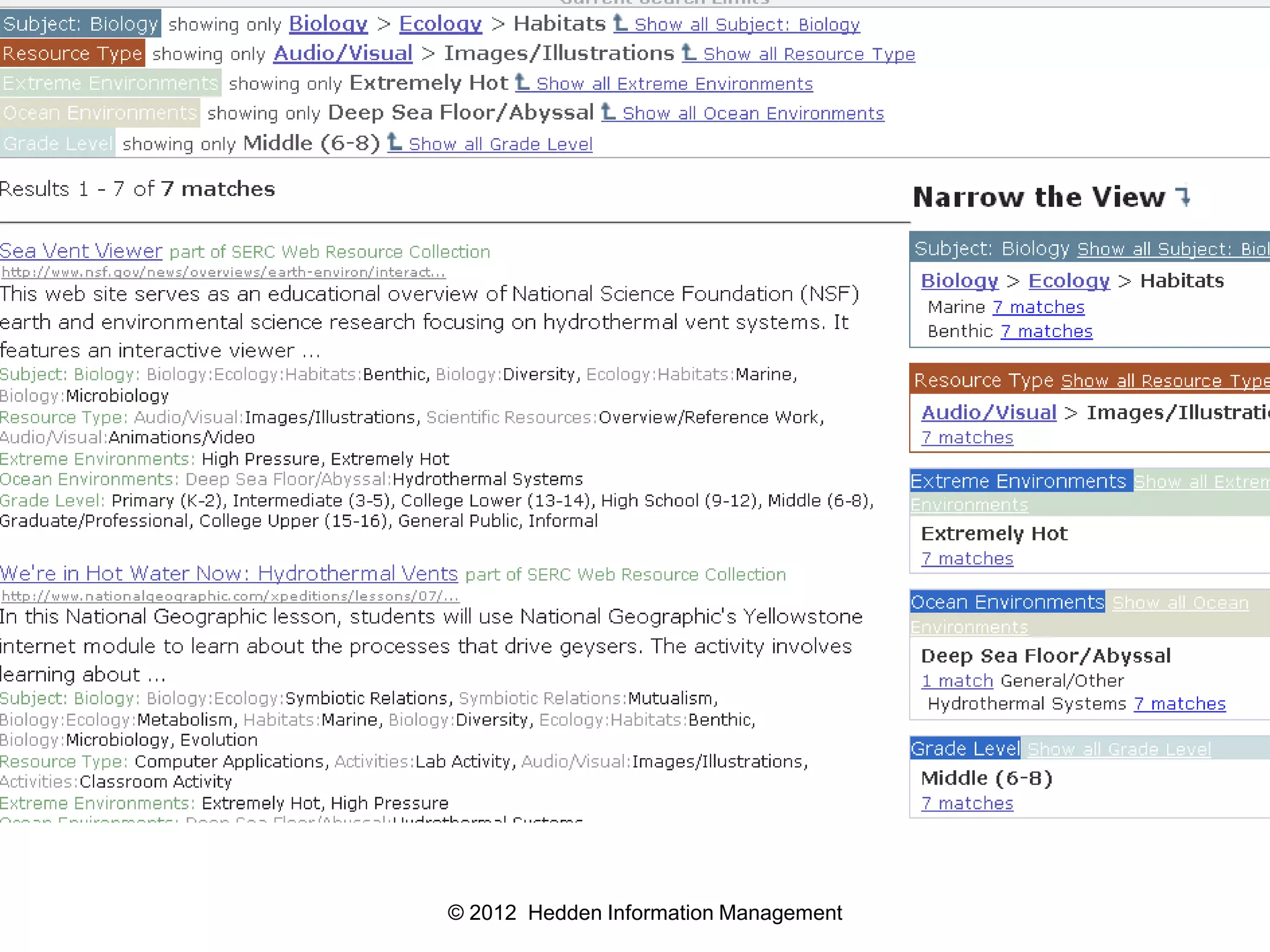Image resolution: width=1270 pixels, height=952 pixels.
Task: Click Show all Ocean Environments in the sidebar header
Action: (x=1080, y=615)
